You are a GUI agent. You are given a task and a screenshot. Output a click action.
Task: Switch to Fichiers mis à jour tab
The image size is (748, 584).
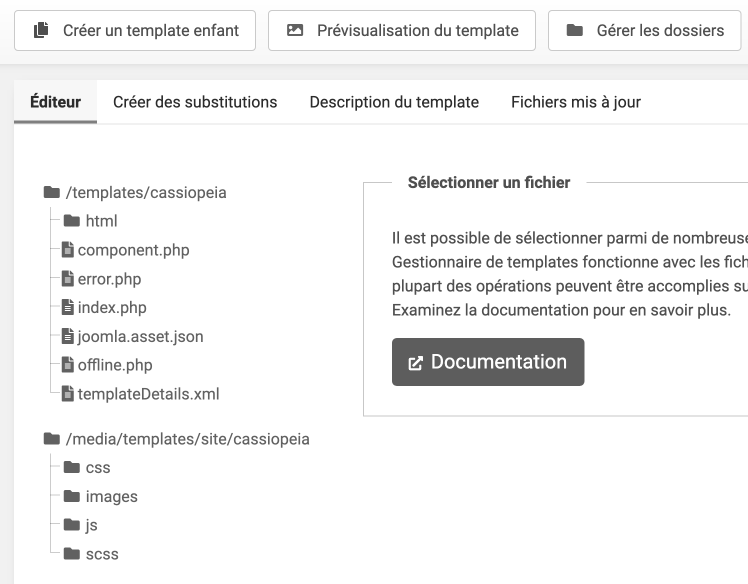click(576, 102)
